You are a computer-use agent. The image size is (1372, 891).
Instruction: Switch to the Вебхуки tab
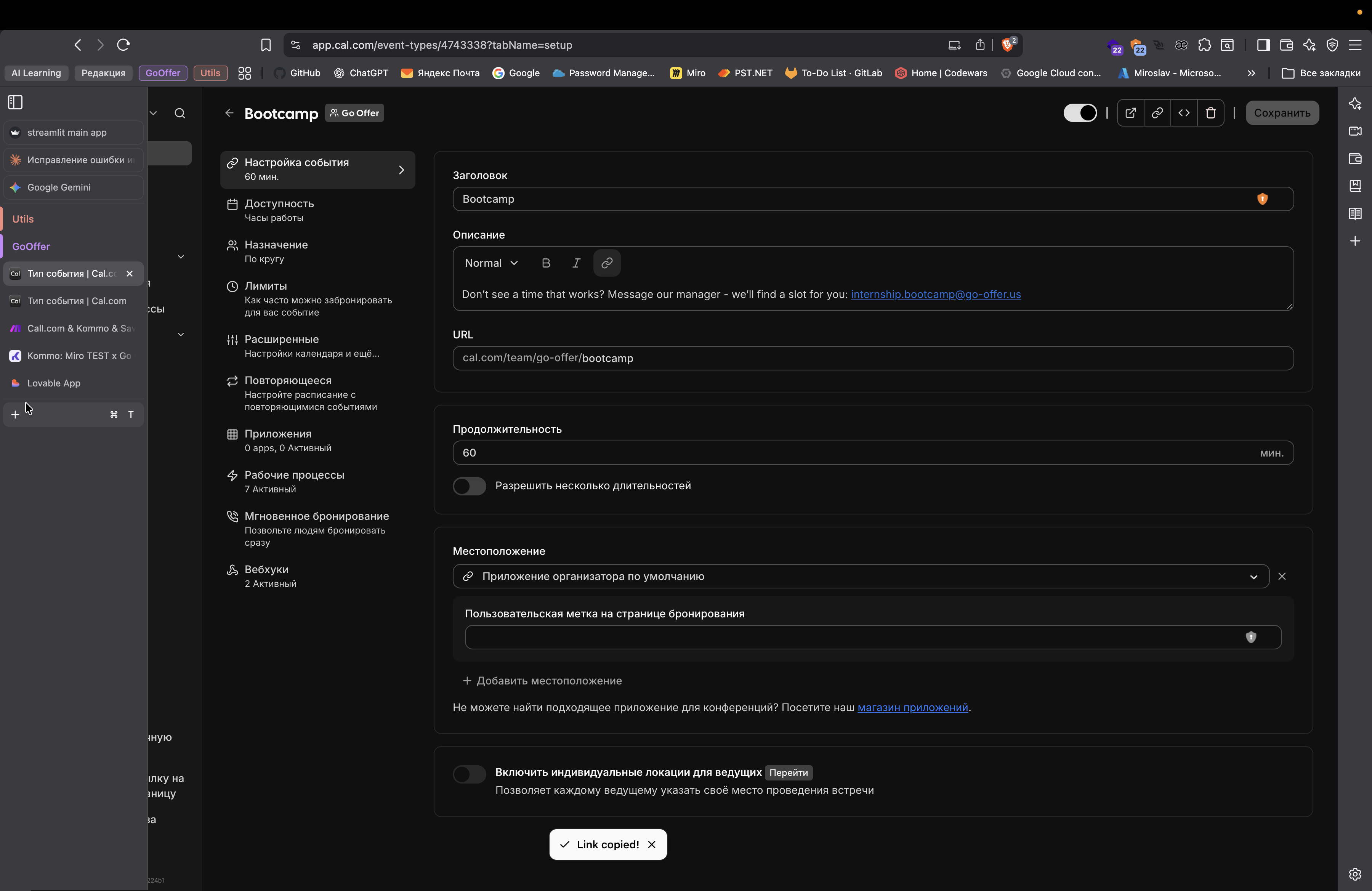266,576
